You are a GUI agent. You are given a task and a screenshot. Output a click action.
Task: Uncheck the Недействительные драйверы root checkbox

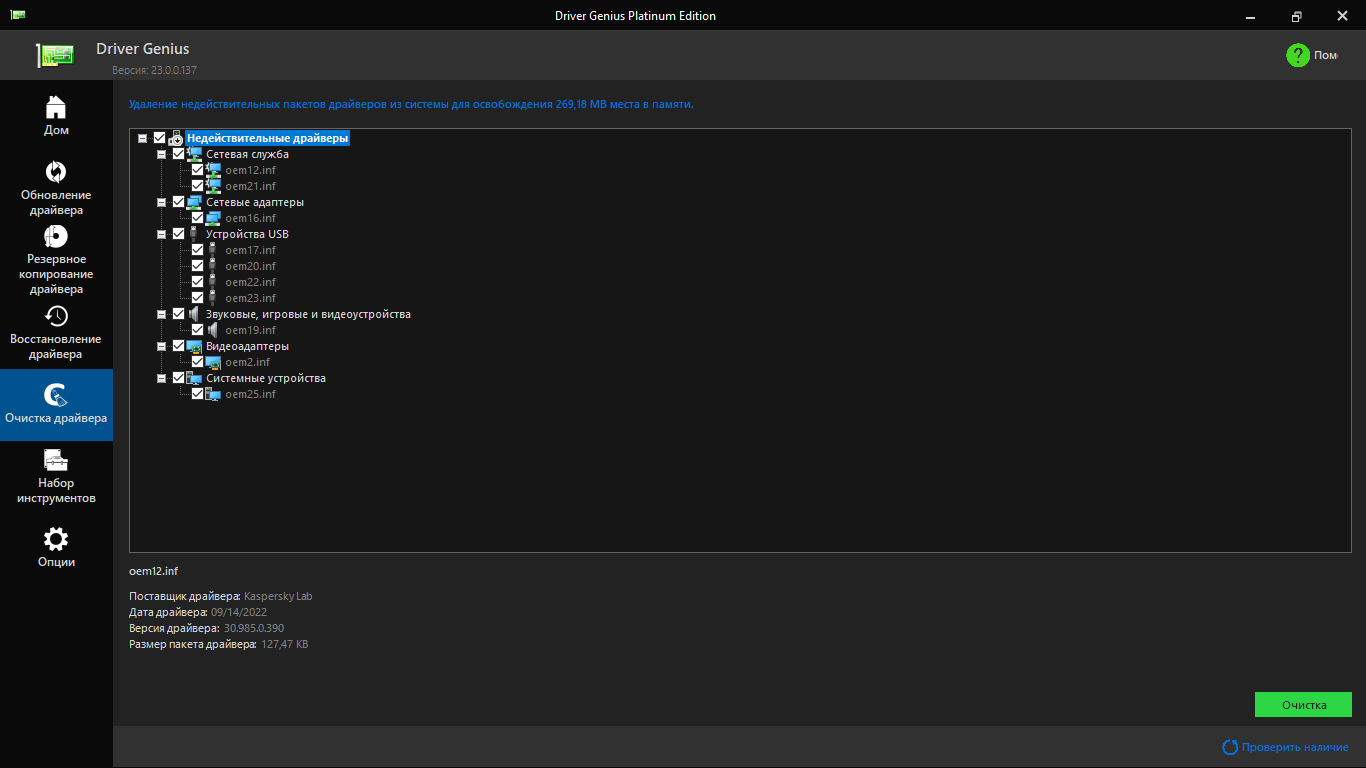click(159, 138)
